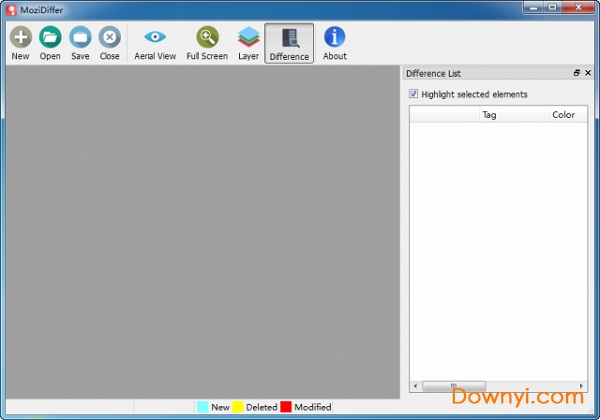Click the cyan New color swatch
This screenshot has height=420, width=600.
(203, 407)
